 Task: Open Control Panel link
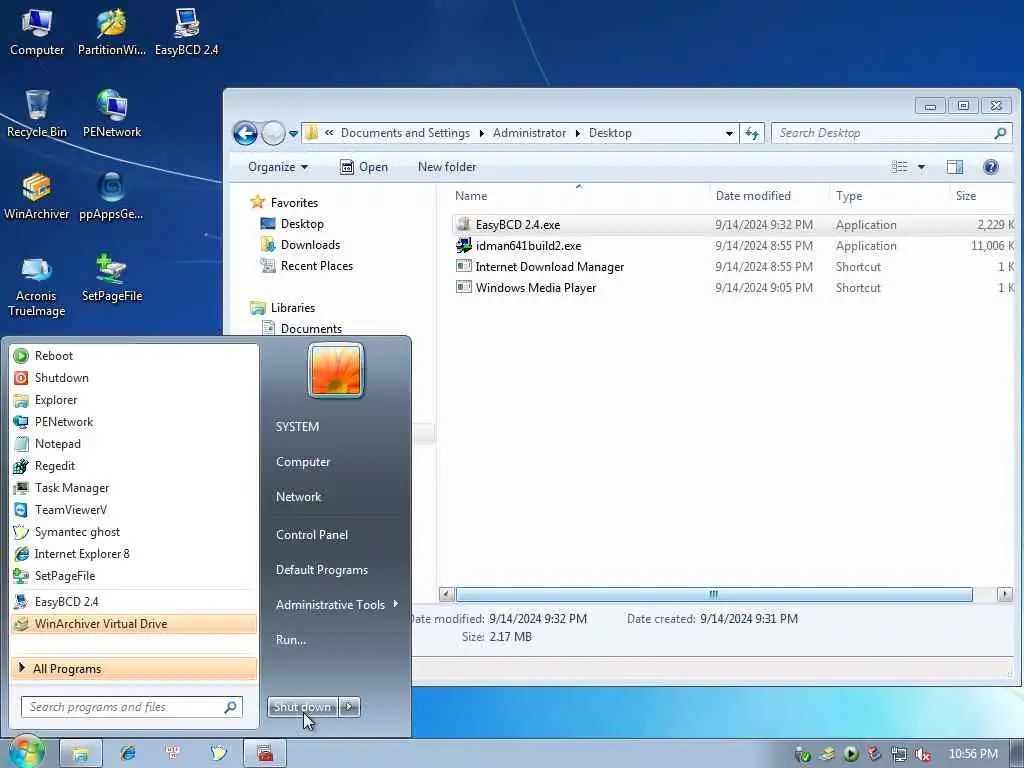312,535
